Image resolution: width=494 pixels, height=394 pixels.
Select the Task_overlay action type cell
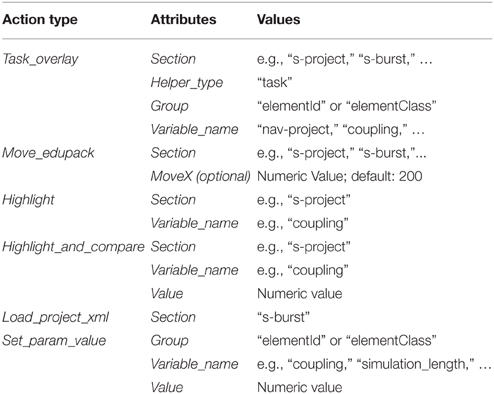tap(40, 59)
